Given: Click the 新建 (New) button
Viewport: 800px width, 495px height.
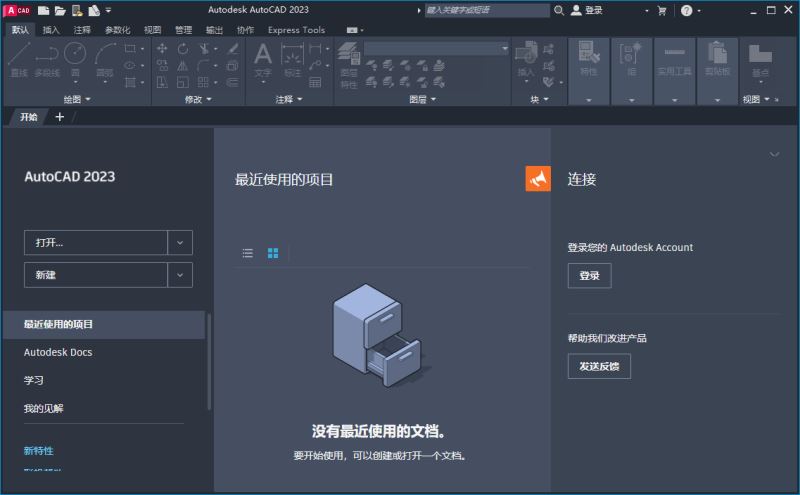Looking at the screenshot, I should tap(96, 275).
